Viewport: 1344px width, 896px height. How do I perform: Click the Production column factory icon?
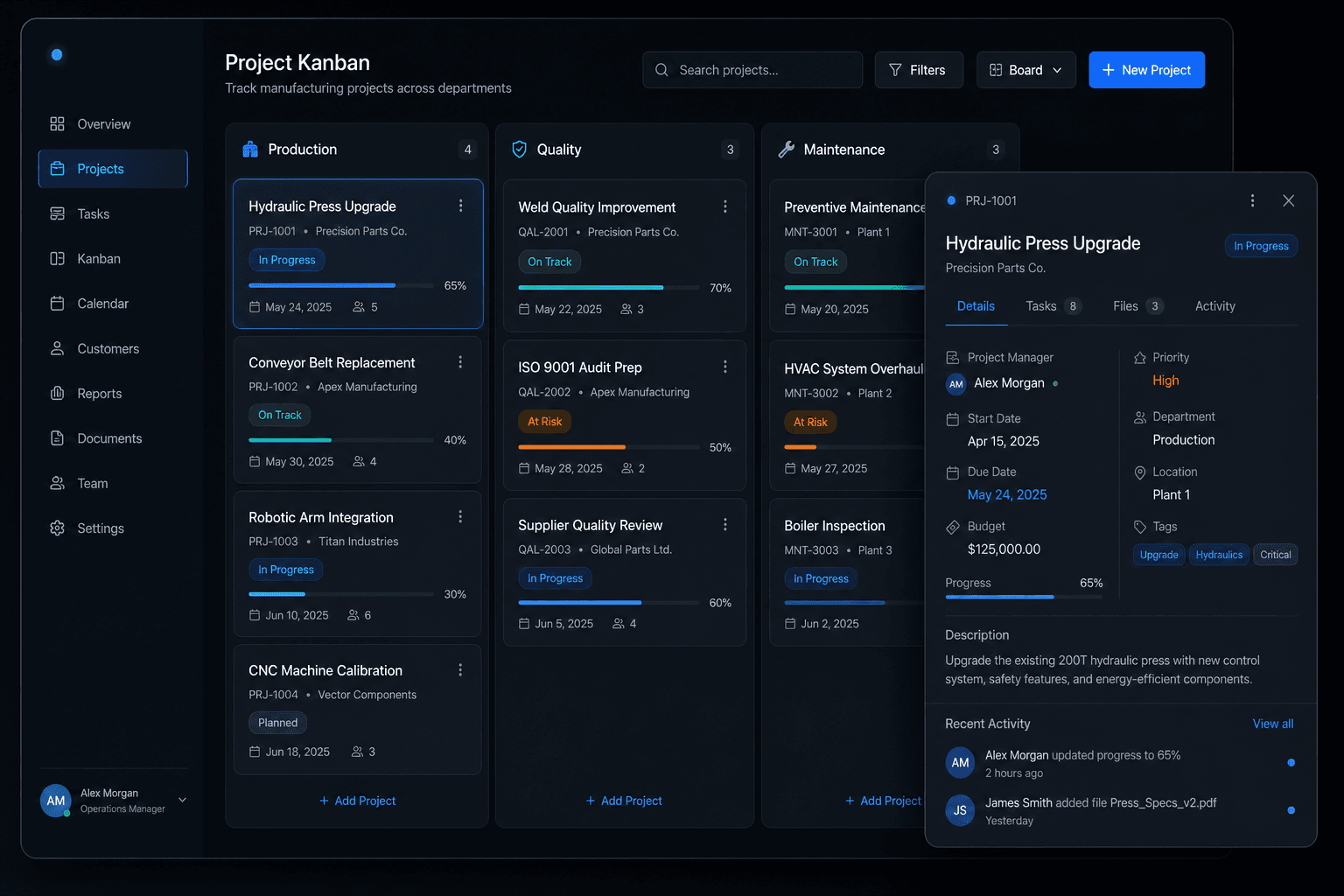pos(250,150)
